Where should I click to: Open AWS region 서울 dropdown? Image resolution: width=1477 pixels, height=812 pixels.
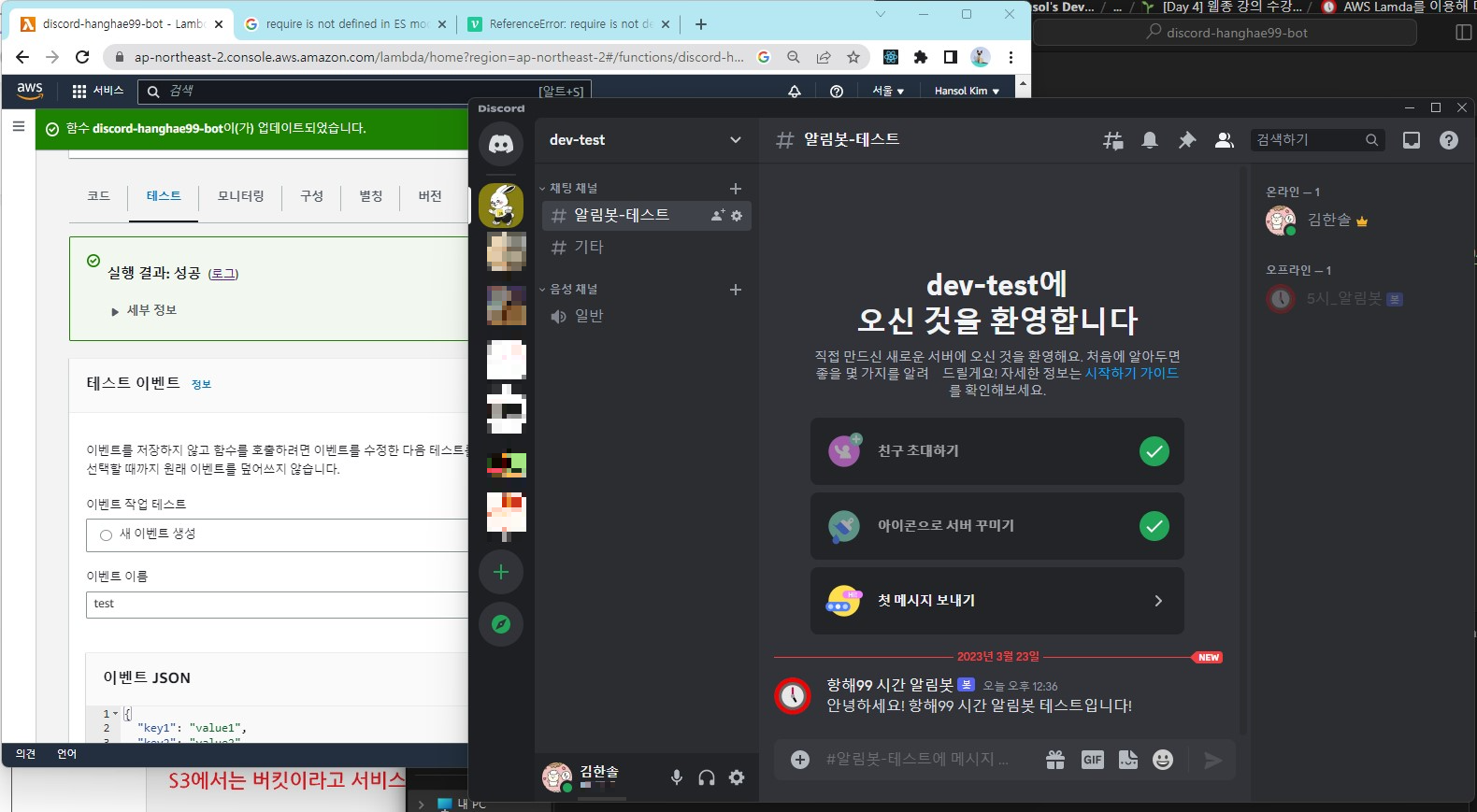[x=887, y=91]
